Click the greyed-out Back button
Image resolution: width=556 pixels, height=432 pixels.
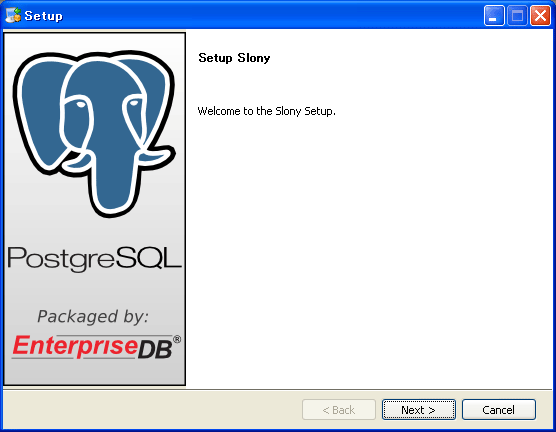339,410
